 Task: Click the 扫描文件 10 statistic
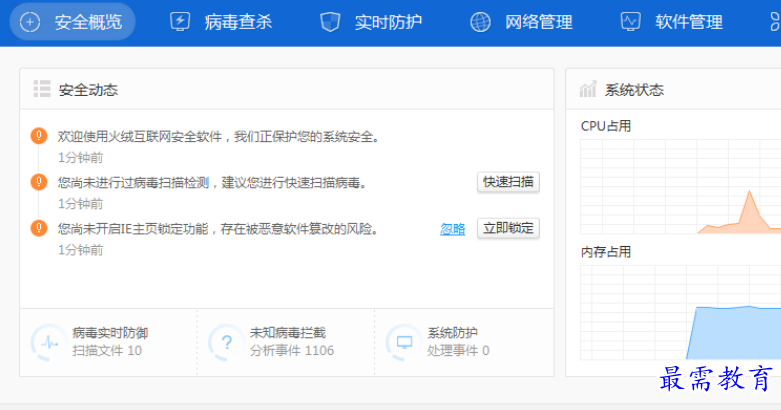point(107,351)
